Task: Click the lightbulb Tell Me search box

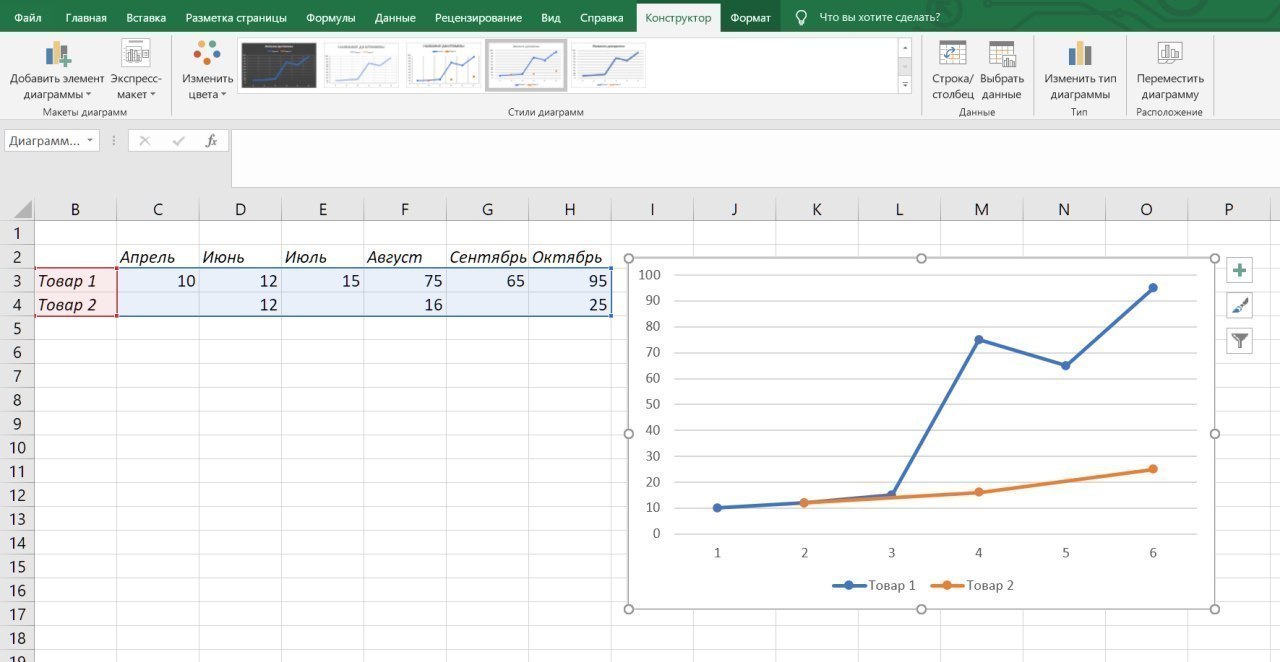Action: [867, 17]
